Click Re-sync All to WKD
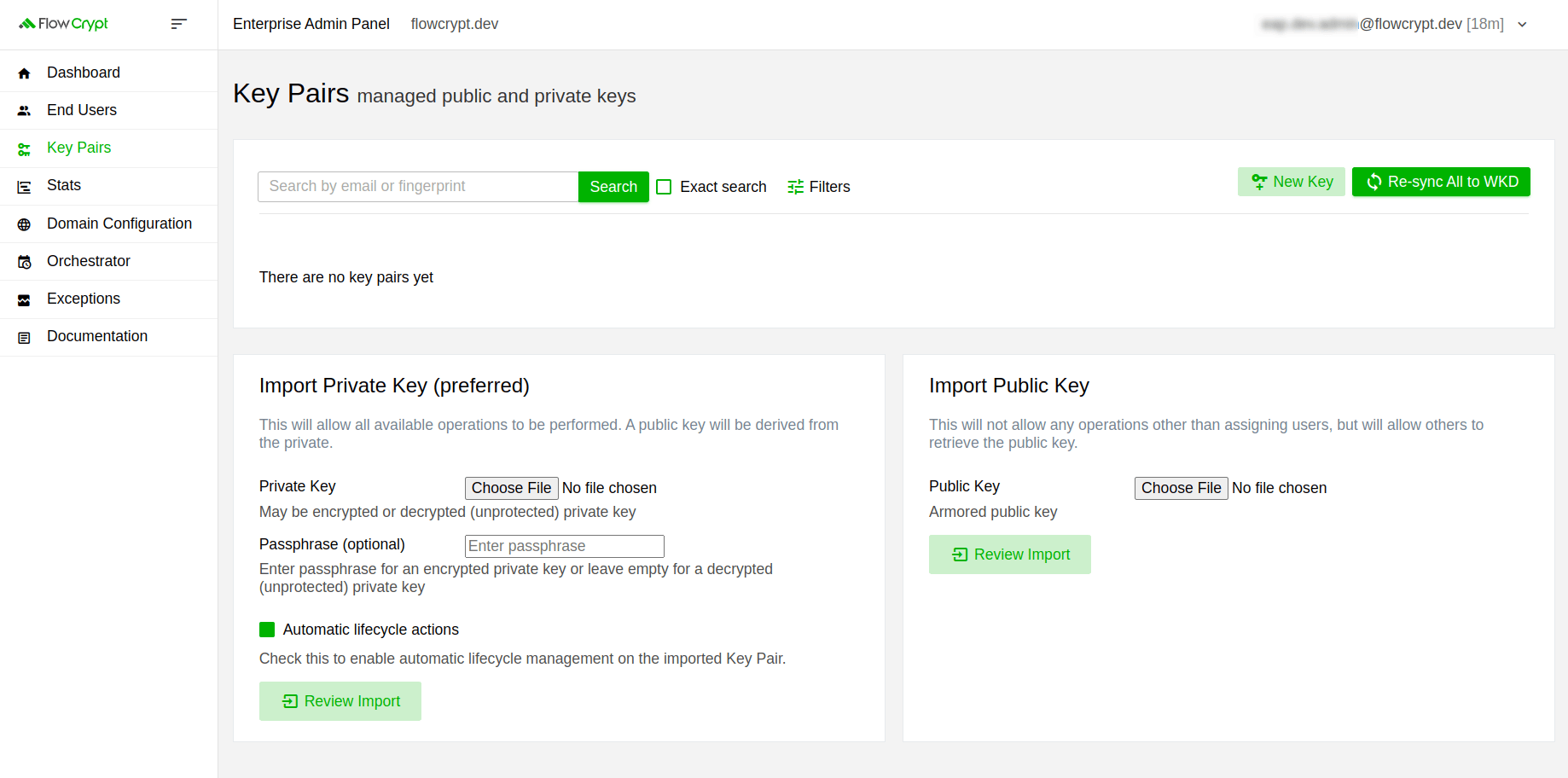Screen dimensions: 1568x778 [x=1441, y=182]
